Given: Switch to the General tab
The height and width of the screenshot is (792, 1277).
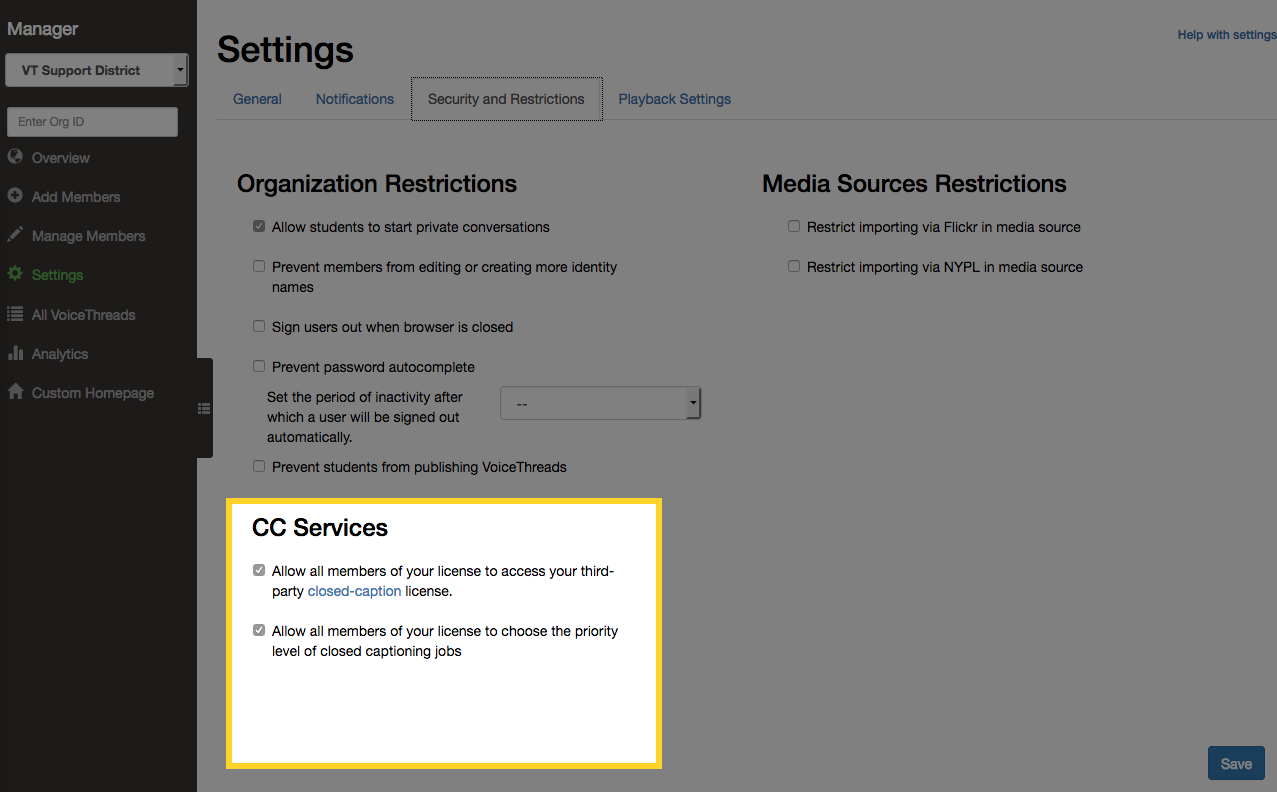Looking at the screenshot, I should (x=257, y=99).
